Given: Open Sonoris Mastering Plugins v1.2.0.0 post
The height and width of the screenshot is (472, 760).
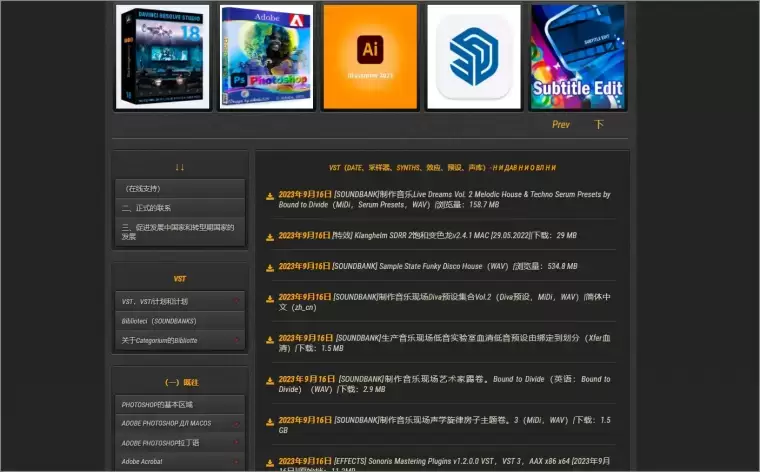Looking at the screenshot, I should coord(444,464).
